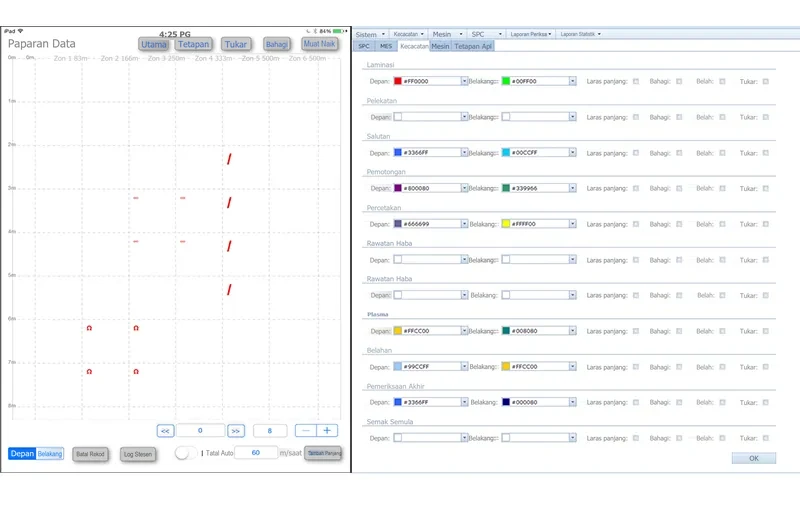Open the Utama button in Paparan Data
Image resolution: width=800 pixels, height=510 pixels.
tap(154, 44)
